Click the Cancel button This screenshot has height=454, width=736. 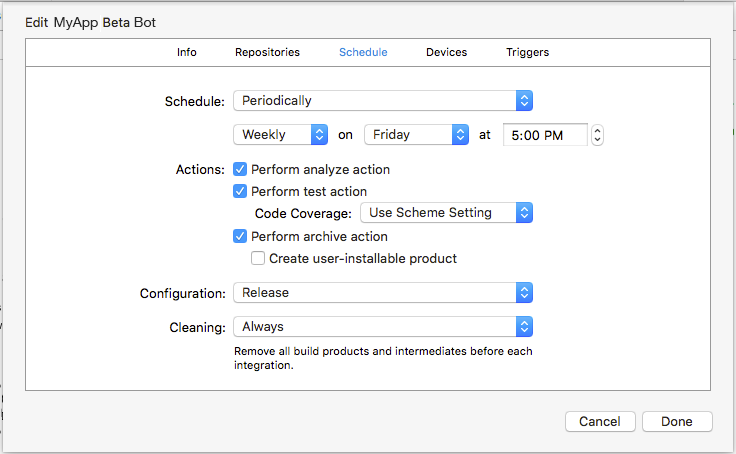[600, 422]
